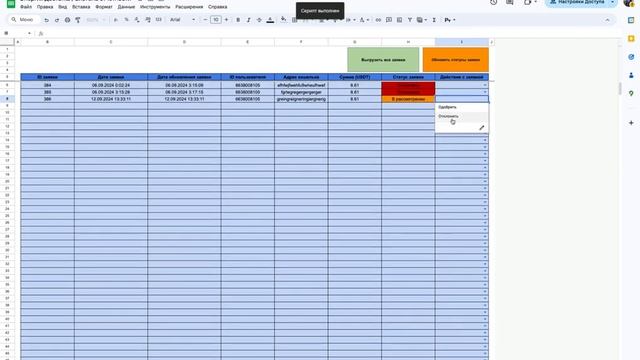
Task: Open the Формат menu
Action: click(x=104, y=7)
